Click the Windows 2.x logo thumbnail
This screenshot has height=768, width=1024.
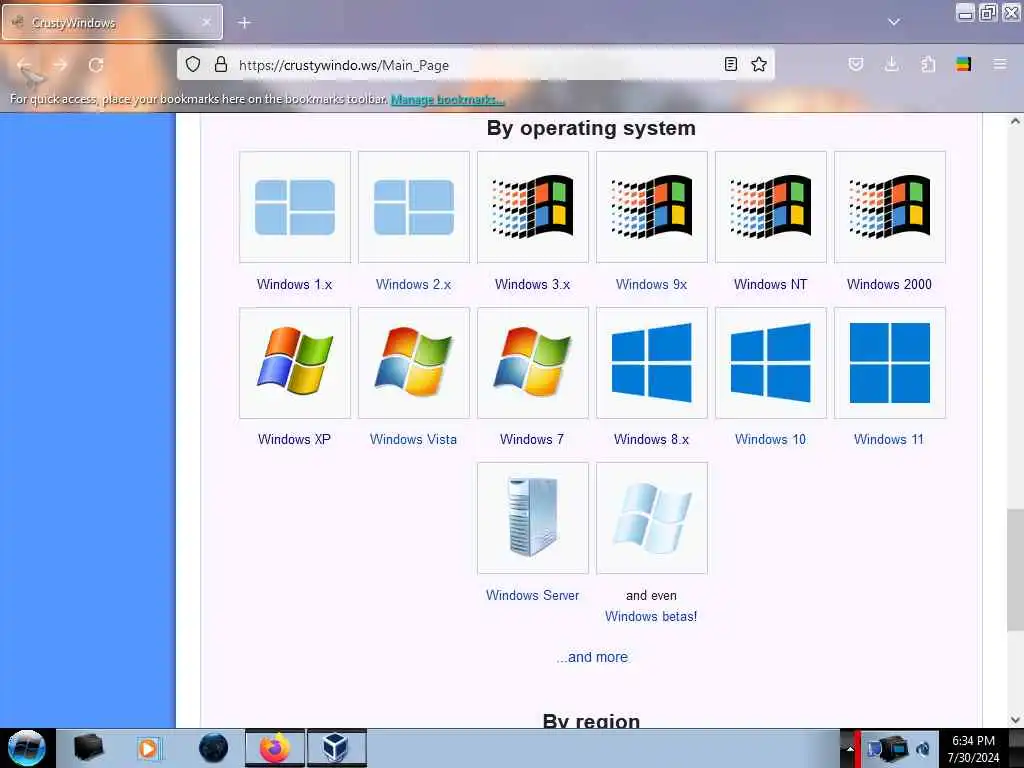coord(413,207)
